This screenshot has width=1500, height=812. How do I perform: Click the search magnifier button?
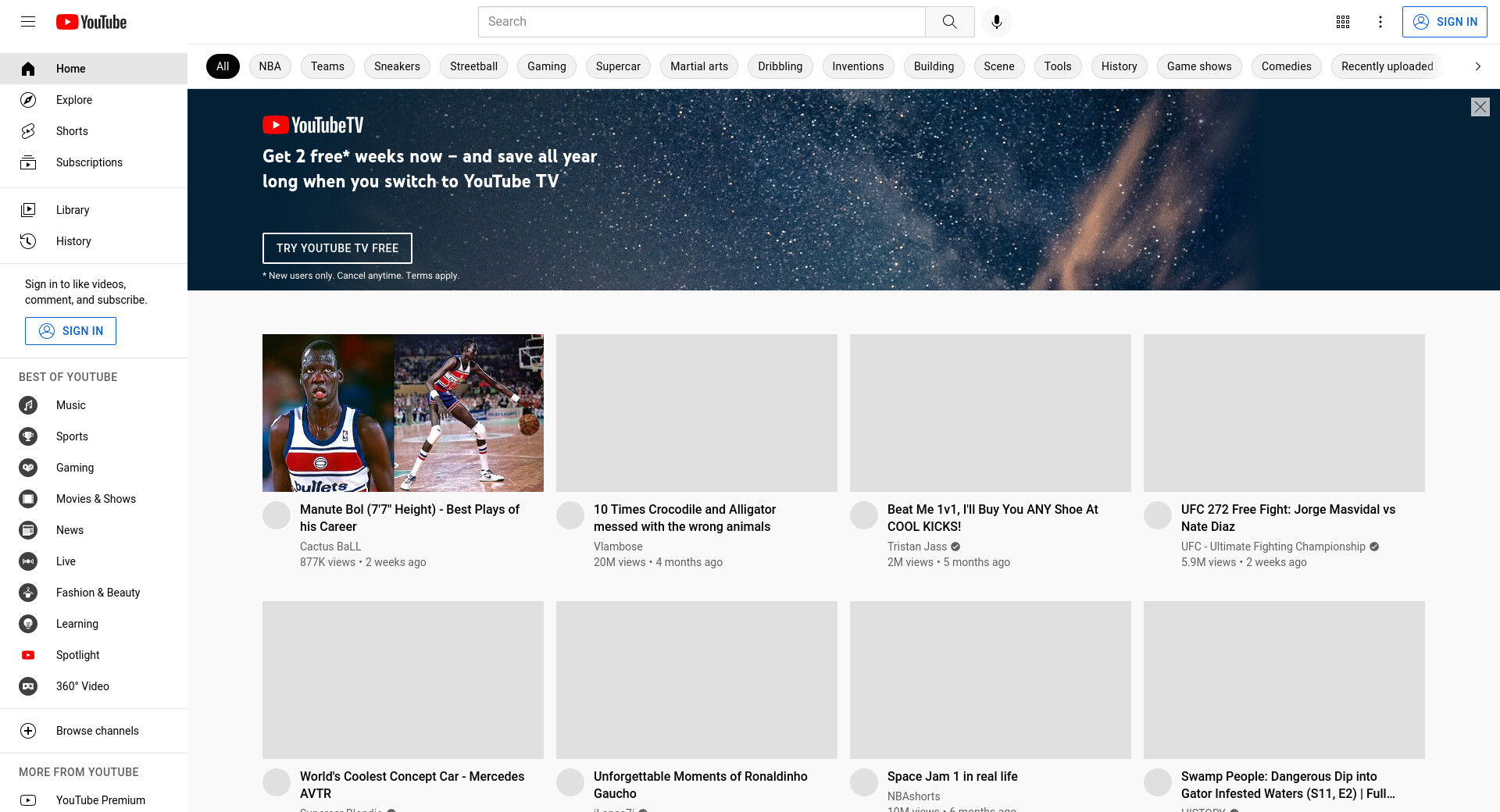[x=950, y=22]
